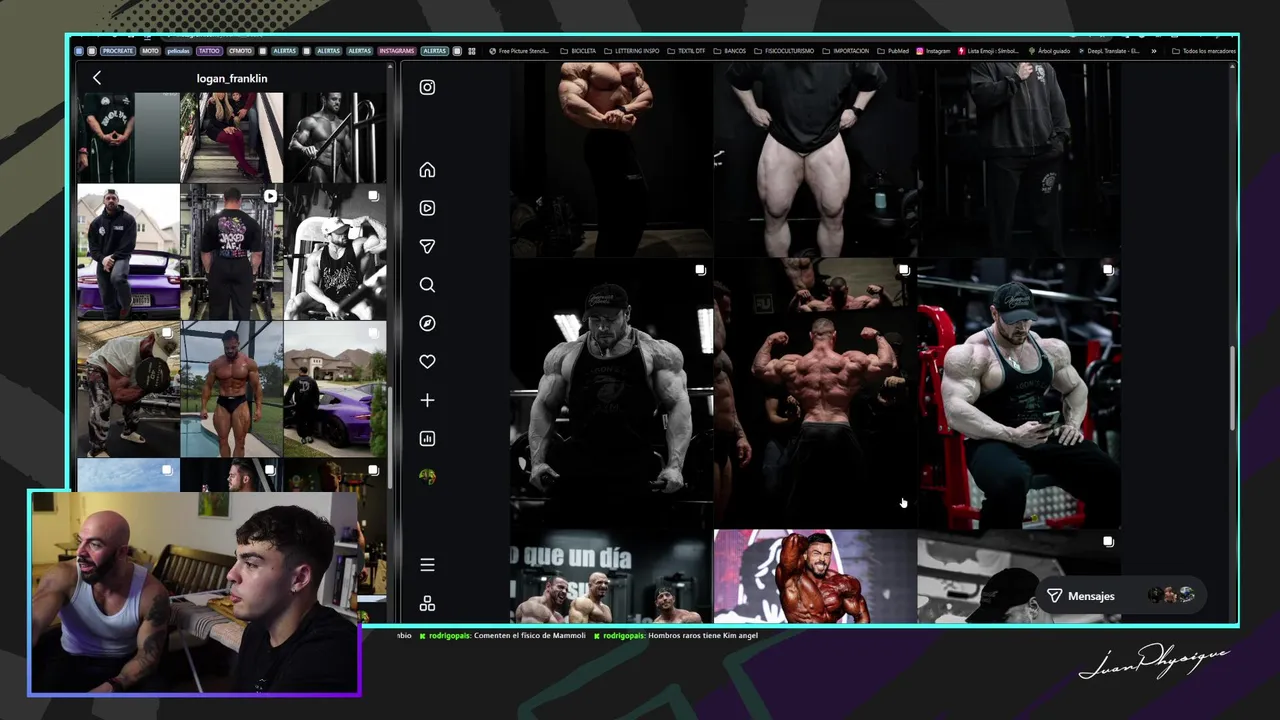Click carousel icon on the back pose post
1280x720 pixels.
904,270
